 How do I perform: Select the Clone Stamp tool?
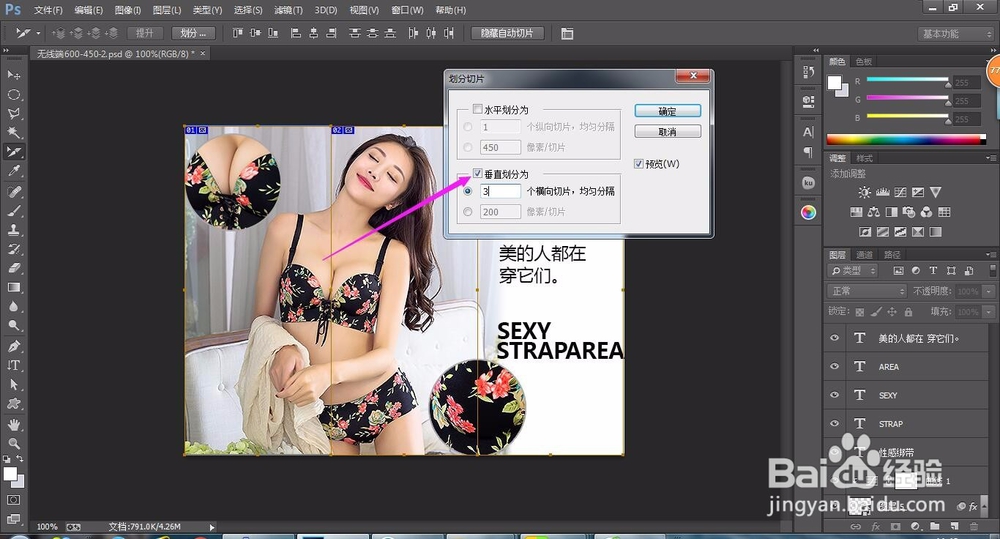(13, 230)
